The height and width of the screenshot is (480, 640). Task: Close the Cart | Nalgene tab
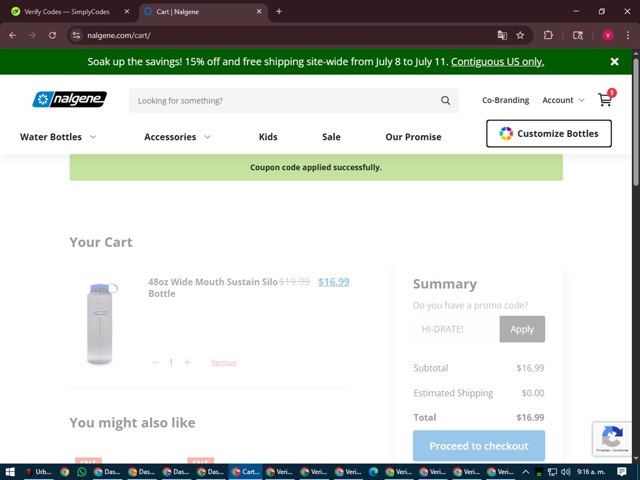click(x=259, y=11)
